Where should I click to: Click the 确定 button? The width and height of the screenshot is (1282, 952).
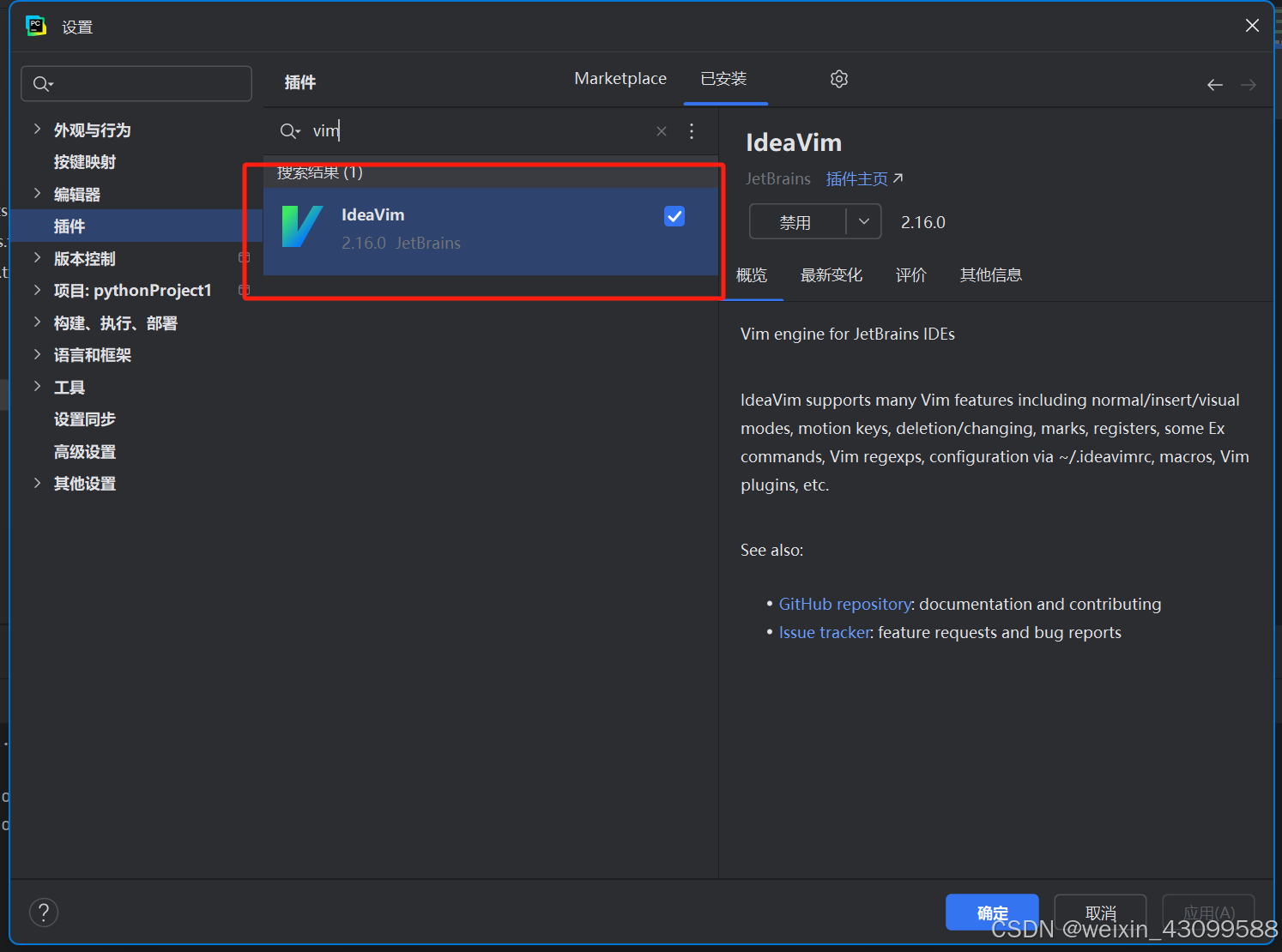(x=992, y=913)
